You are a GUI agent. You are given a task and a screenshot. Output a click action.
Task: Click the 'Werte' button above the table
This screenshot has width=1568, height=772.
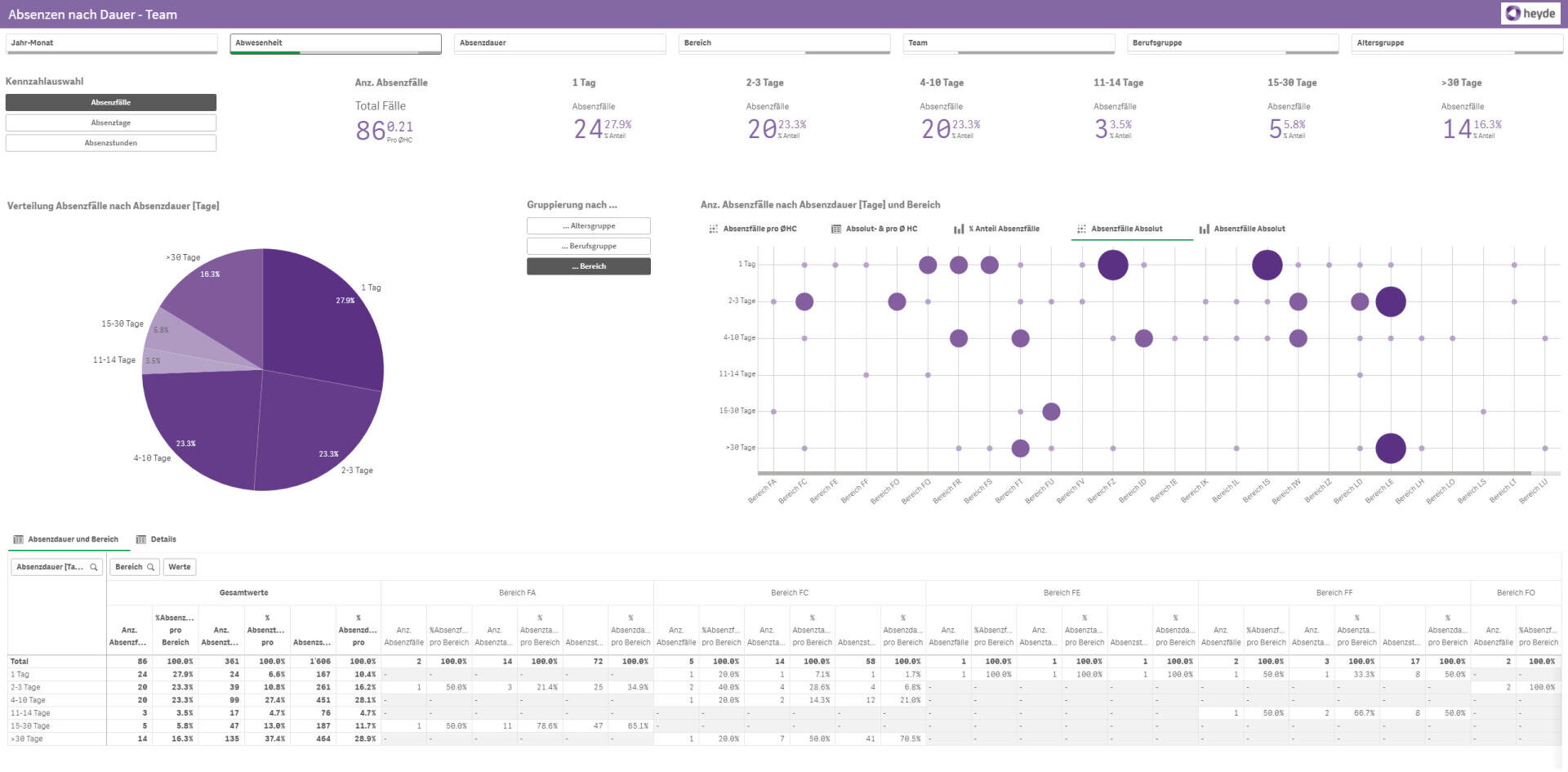click(x=179, y=566)
